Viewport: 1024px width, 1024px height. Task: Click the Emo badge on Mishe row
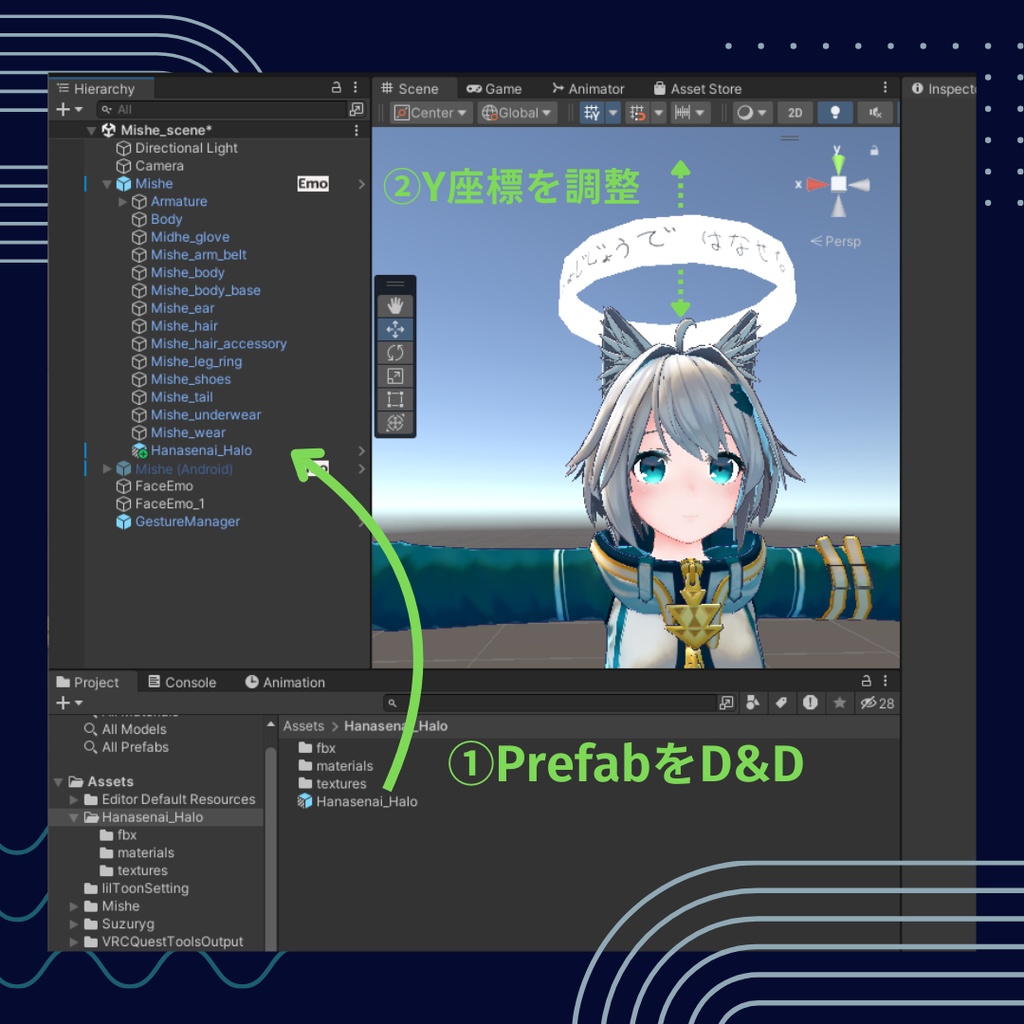pos(313,184)
